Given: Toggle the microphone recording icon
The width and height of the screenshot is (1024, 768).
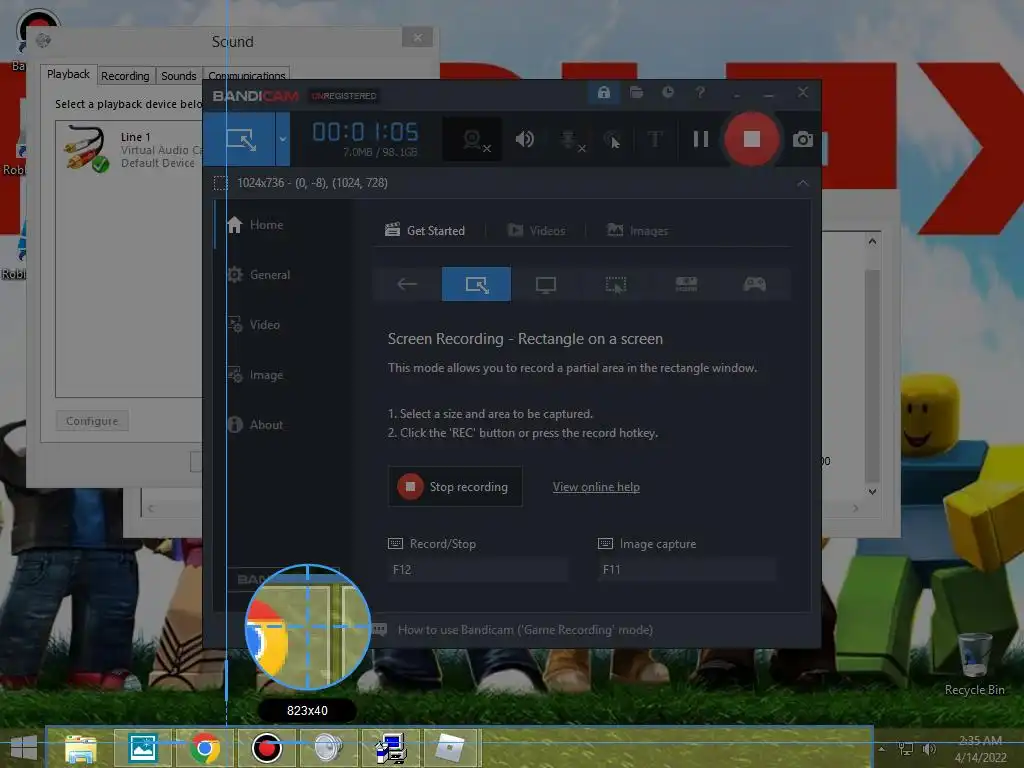Looking at the screenshot, I should [x=571, y=140].
